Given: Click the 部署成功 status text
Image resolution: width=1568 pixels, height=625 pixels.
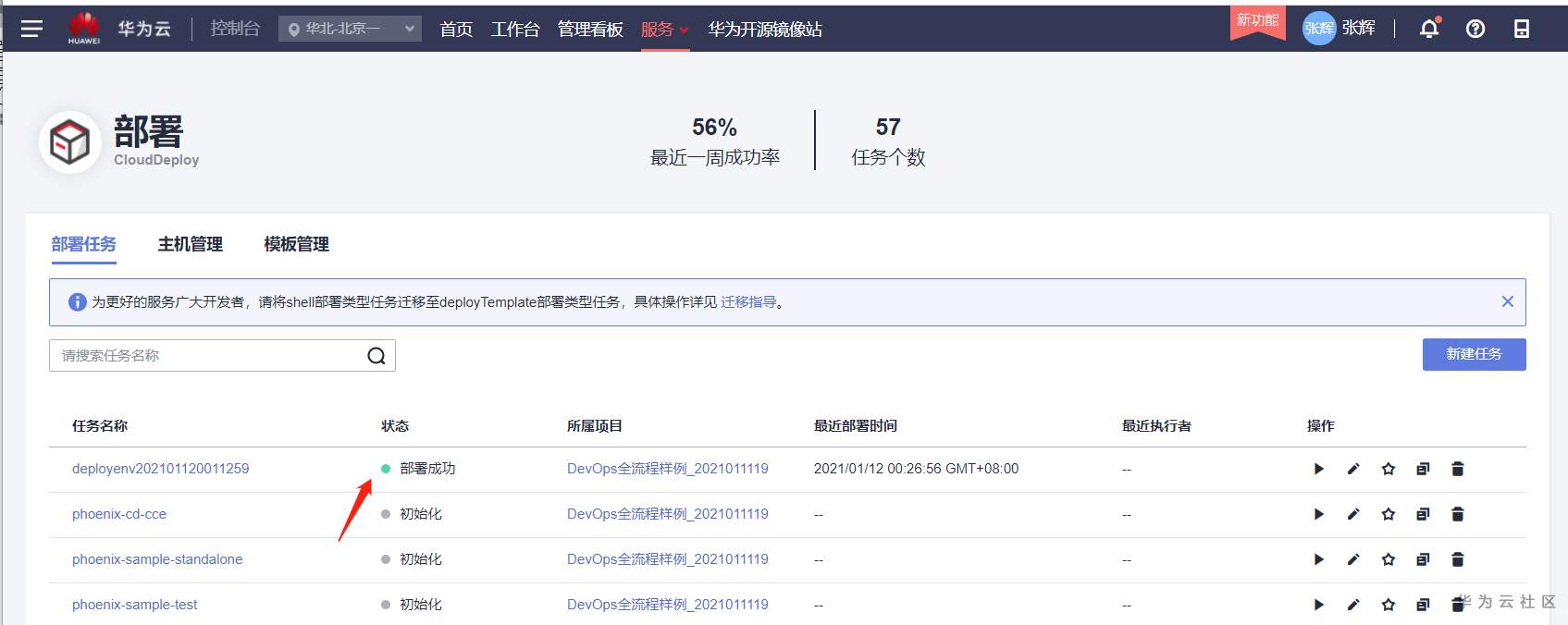Looking at the screenshot, I should point(427,469).
